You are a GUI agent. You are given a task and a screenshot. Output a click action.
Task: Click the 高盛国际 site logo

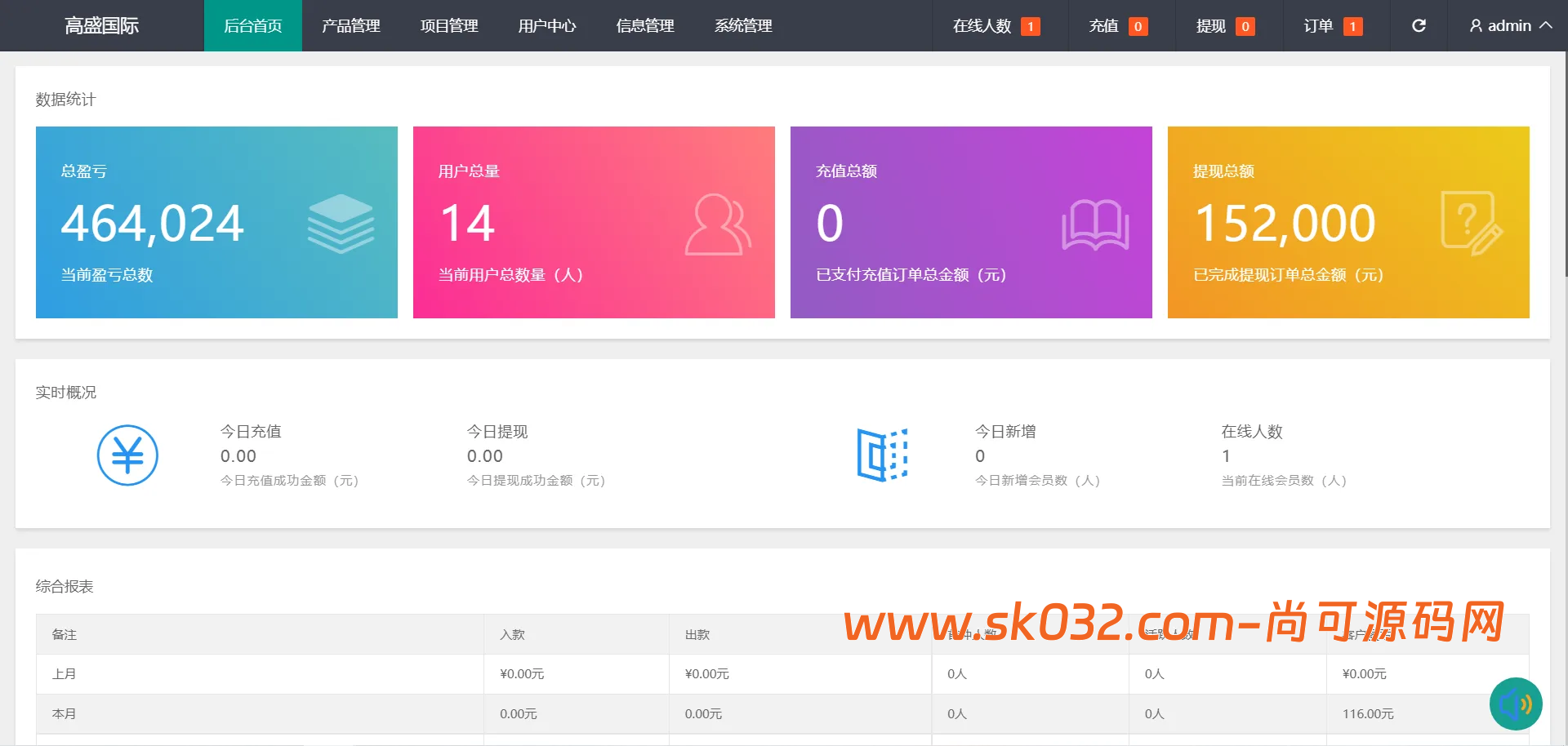102,26
